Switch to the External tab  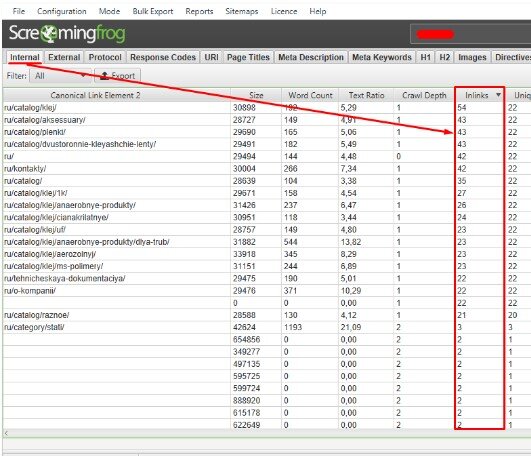pyautogui.click(x=64, y=57)
